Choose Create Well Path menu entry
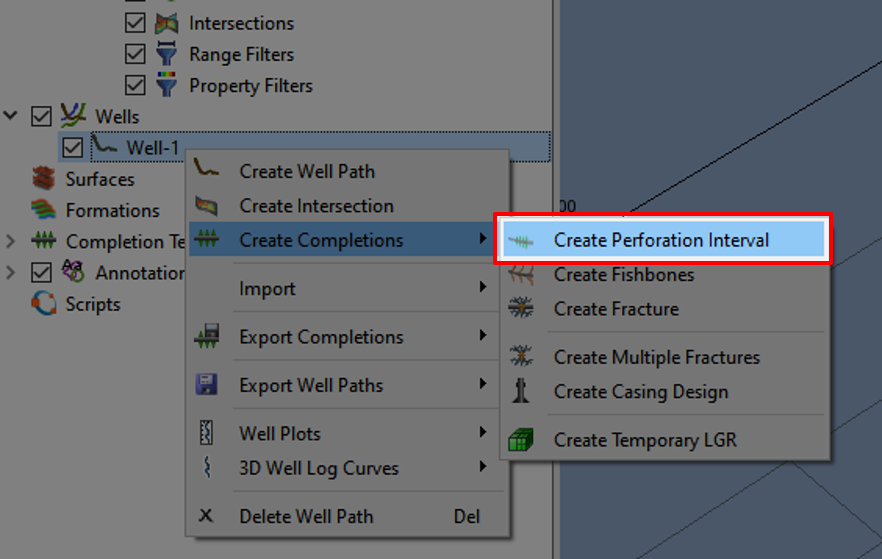882x559 pixels. click(x=307, y=171)
